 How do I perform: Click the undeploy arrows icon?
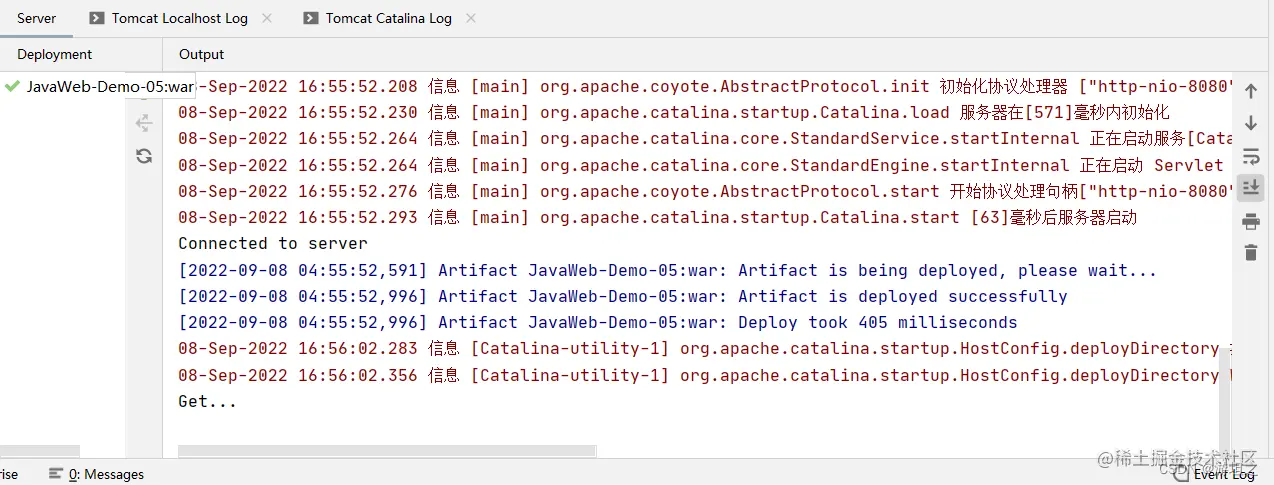pos(144,123)
